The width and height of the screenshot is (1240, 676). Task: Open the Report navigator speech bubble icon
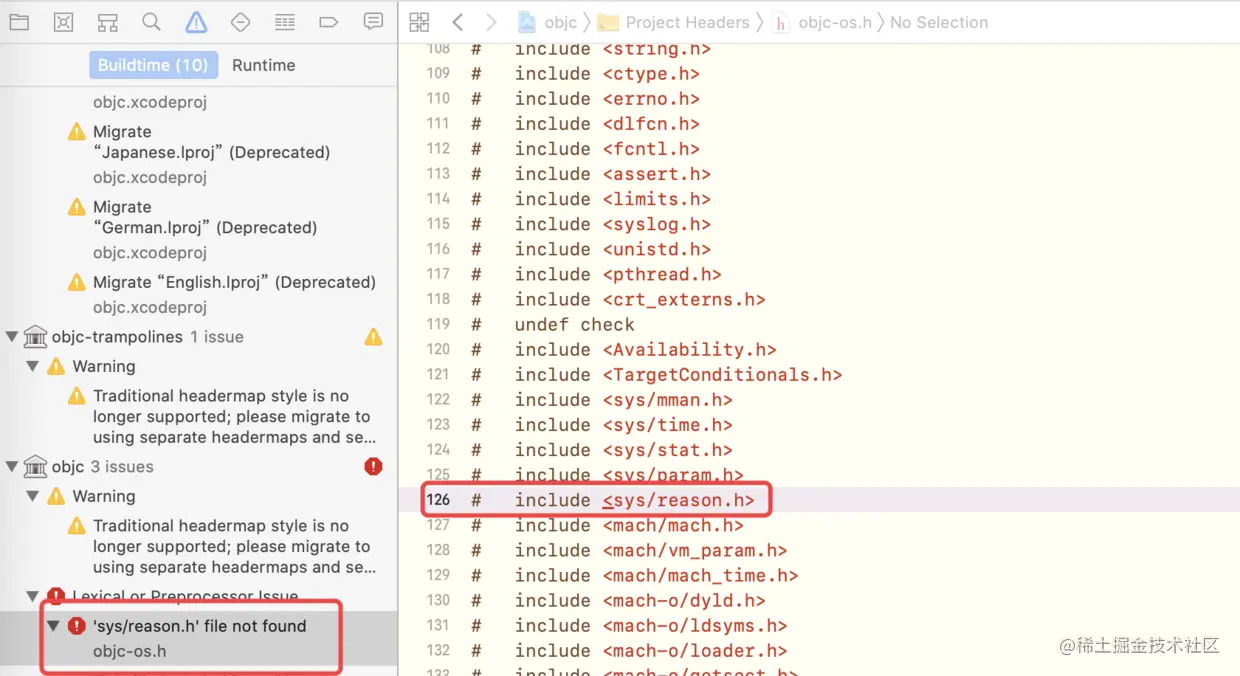[x=373, y=22]
